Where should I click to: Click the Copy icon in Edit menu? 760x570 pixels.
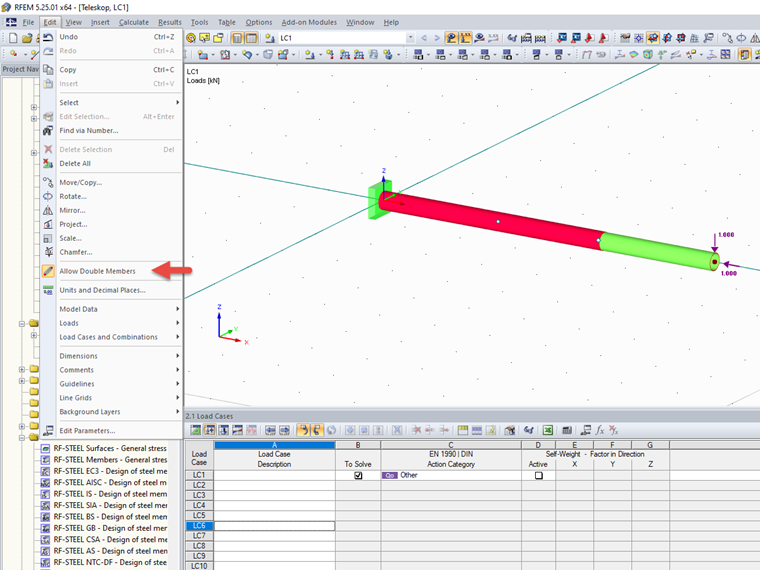(48, 70)
